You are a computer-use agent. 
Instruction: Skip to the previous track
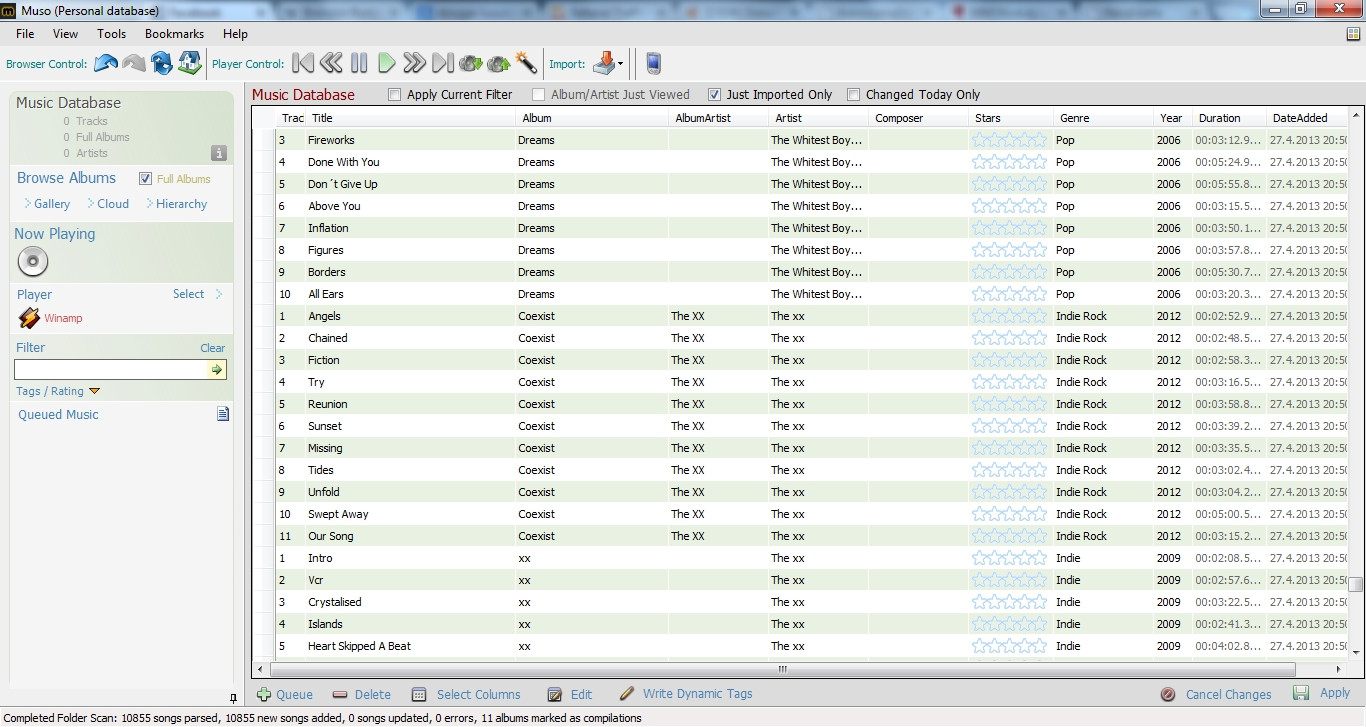click(x=303, y=64)
